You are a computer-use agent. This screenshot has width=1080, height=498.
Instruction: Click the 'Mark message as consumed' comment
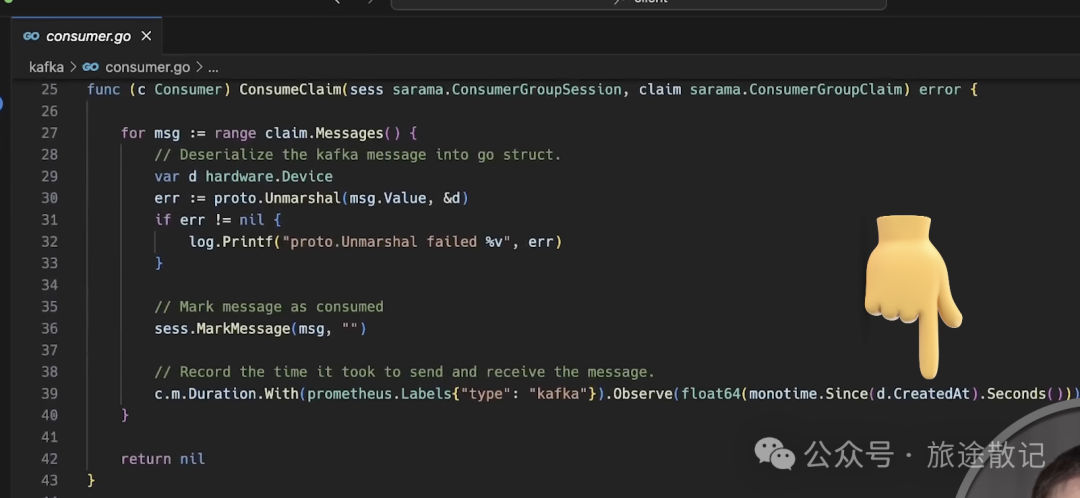[x=269, y=307]
